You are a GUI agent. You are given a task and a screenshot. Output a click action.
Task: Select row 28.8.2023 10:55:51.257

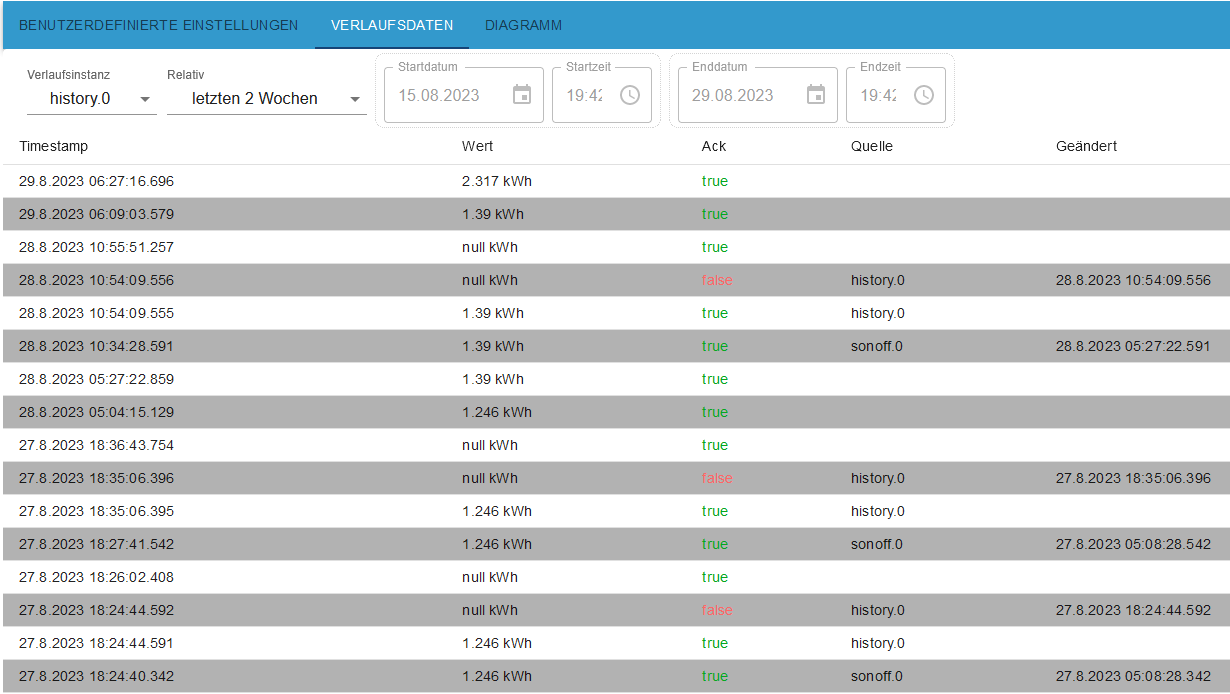[615, 247]
